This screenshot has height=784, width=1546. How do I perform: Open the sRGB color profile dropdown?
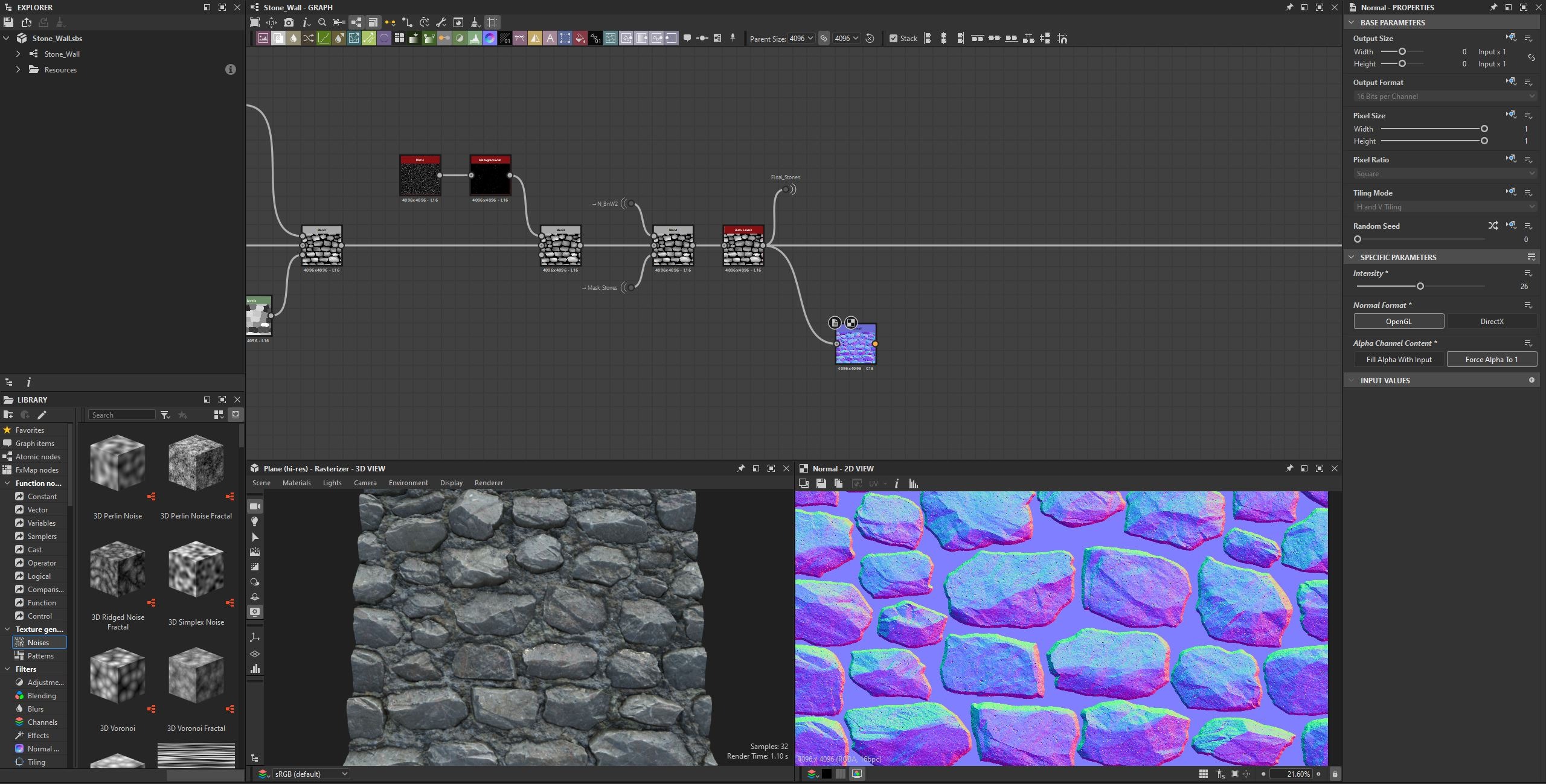tap(310, 774)
